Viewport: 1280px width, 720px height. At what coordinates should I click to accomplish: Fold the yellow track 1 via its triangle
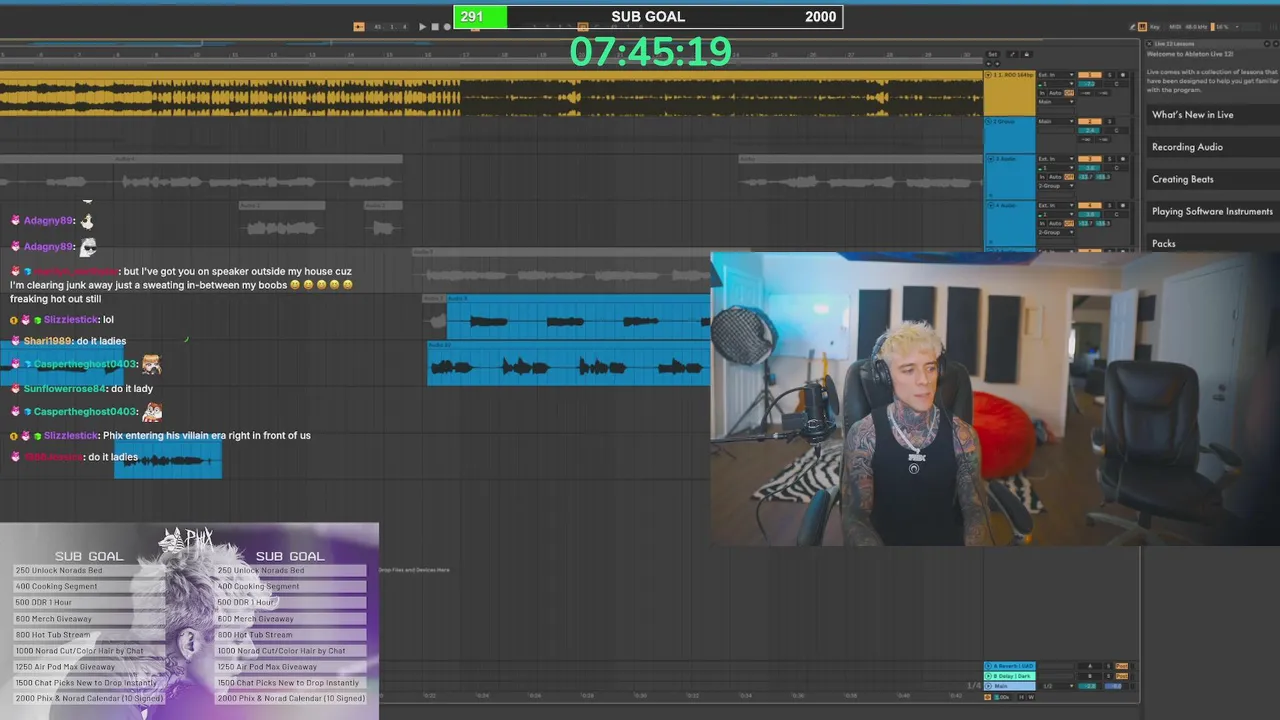pyautogui.click(x=988, y=75)
